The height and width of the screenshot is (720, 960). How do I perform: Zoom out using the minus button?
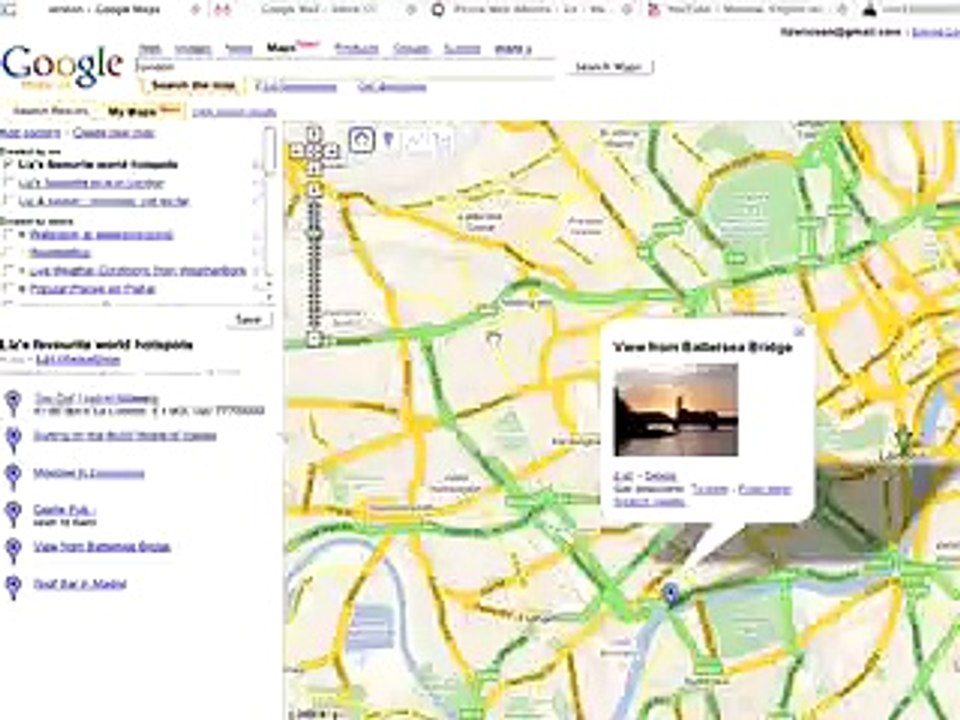coord(314,339)
